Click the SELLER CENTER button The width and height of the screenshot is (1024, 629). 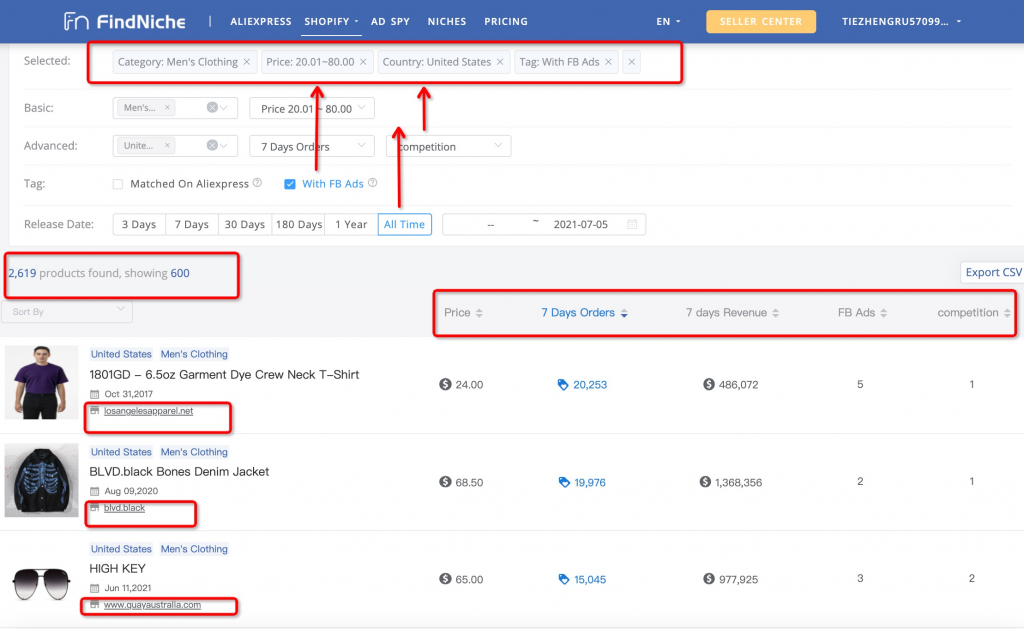pyautogui.click(x=761, y=22)
